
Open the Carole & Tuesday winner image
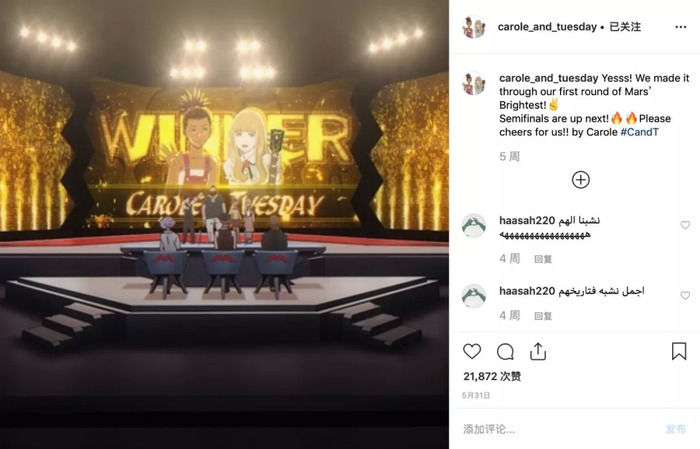[224, 224]
